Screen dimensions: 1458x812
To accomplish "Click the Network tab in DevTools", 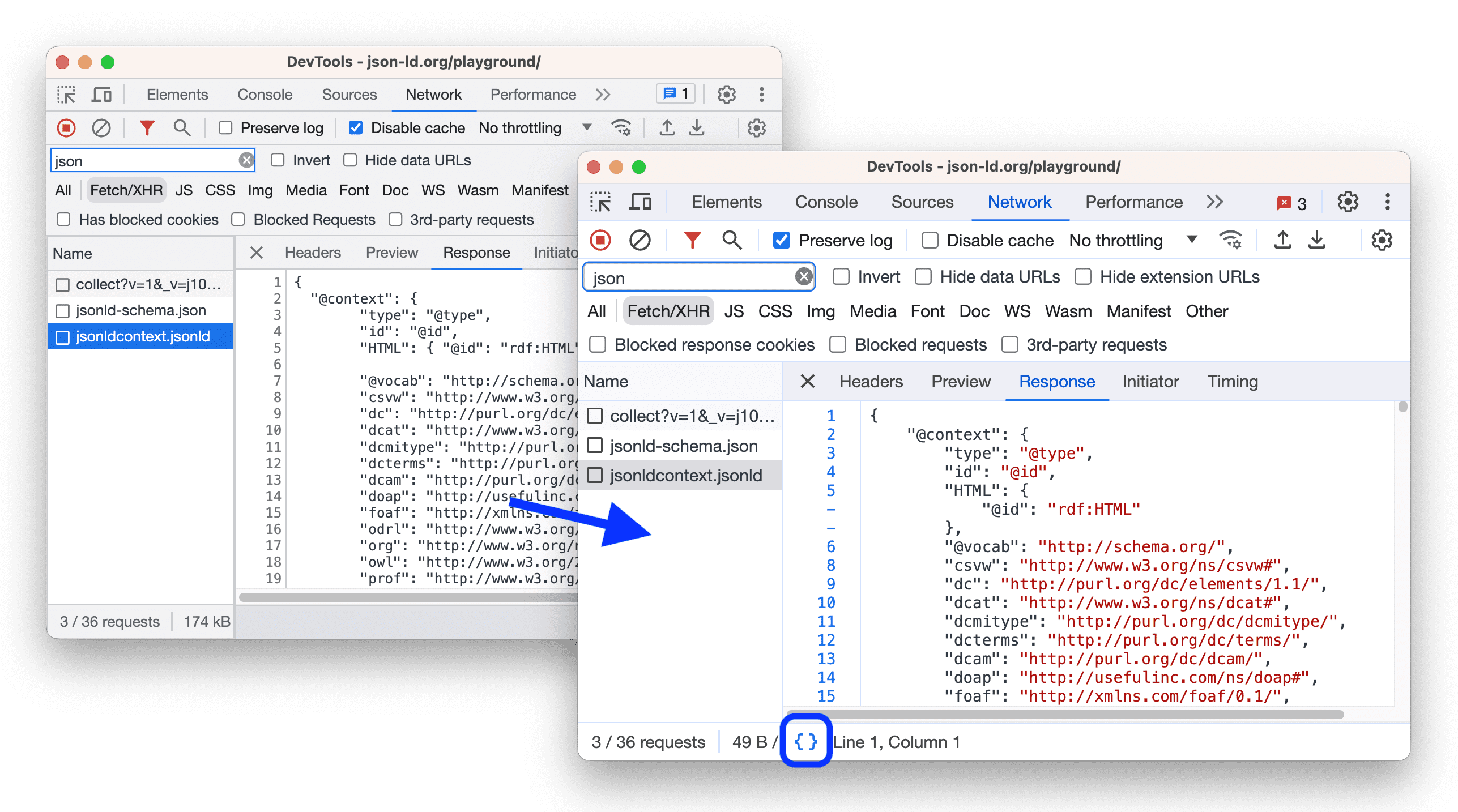I will [1017, 202].
